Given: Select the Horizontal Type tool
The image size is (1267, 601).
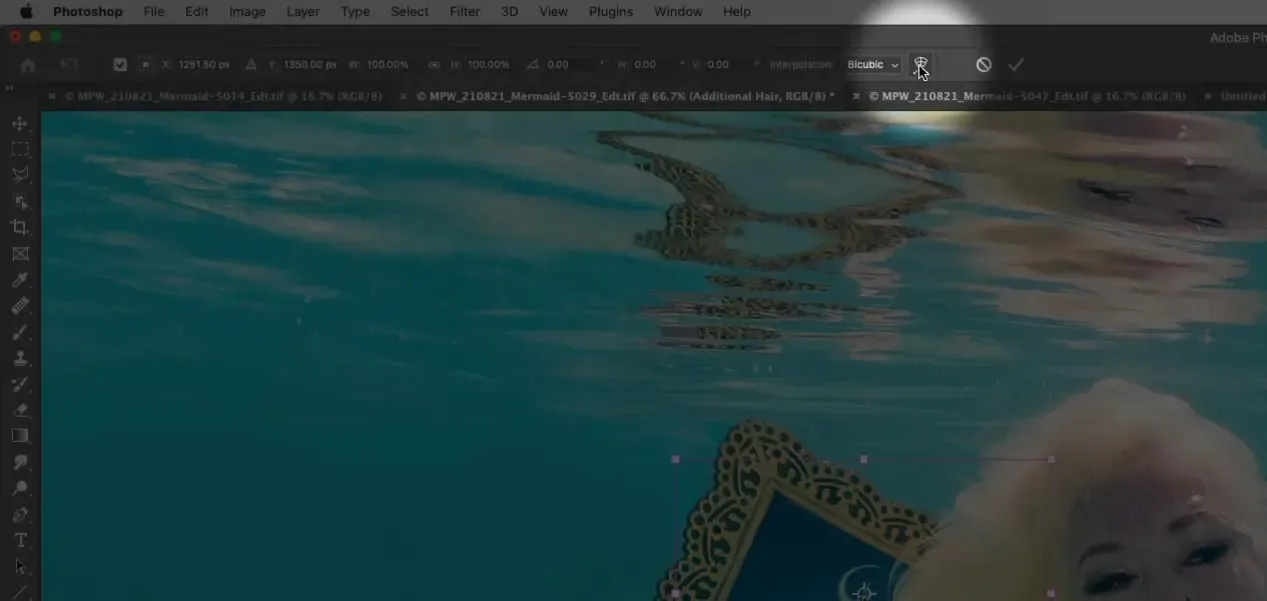Looking at the screenshot, I should pyautogui.click(x=20, y=541).
